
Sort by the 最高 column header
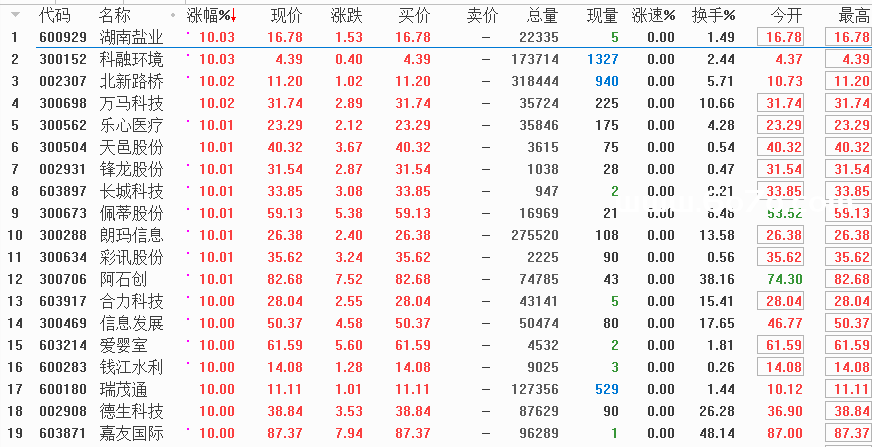(854, 16)
